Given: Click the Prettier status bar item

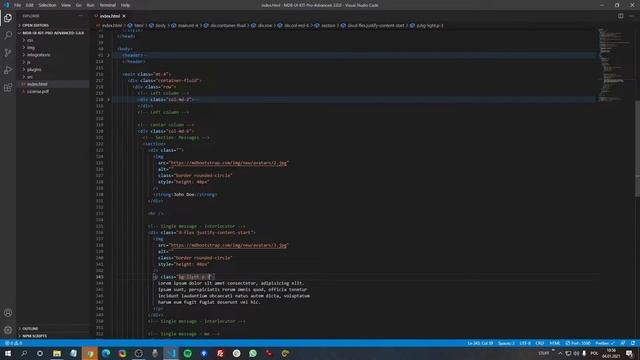Looking at the screenshot, I should click(x=605, y=343).
